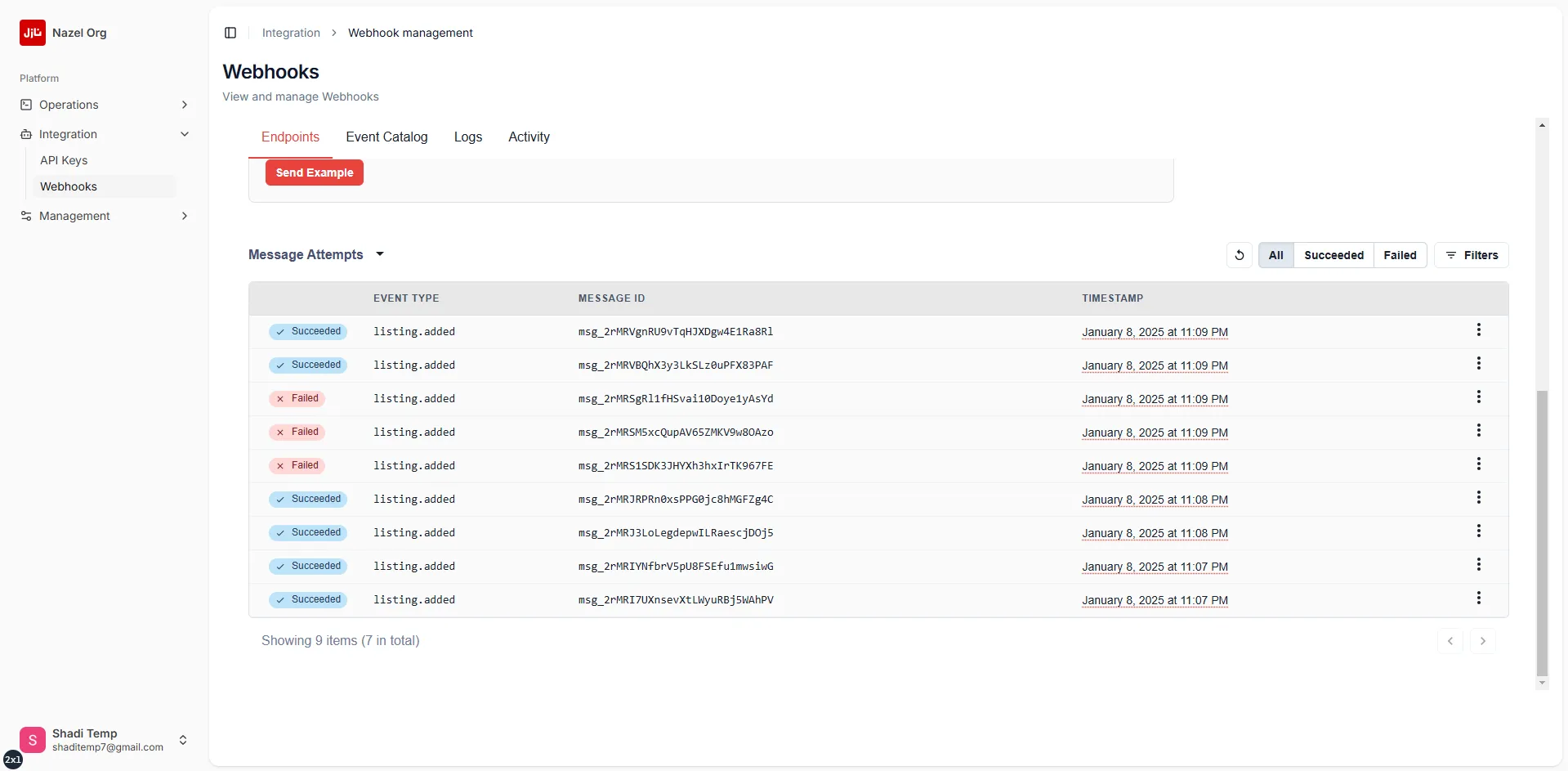Collapse the Integration section

click(185, 133)
